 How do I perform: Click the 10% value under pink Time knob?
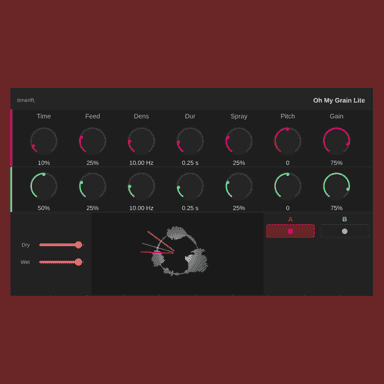coord(44,163)
